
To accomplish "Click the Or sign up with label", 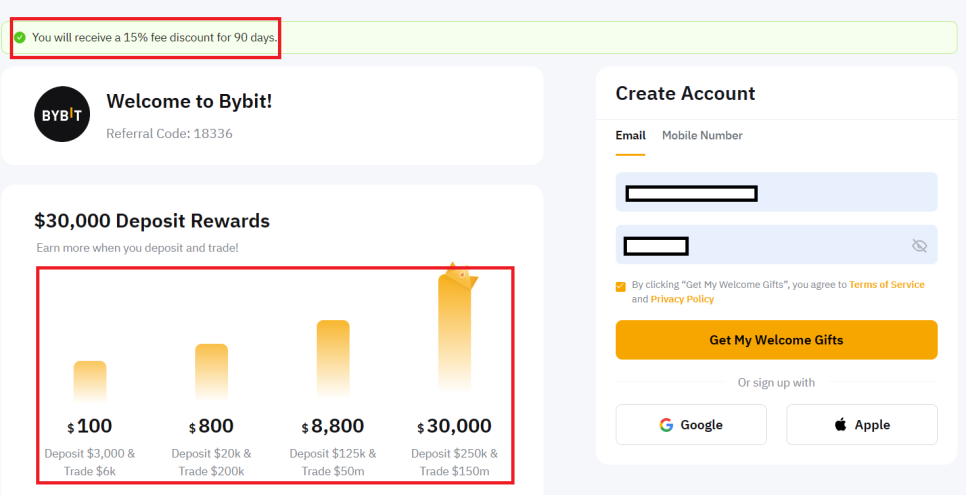I will (x=776, y=383).
